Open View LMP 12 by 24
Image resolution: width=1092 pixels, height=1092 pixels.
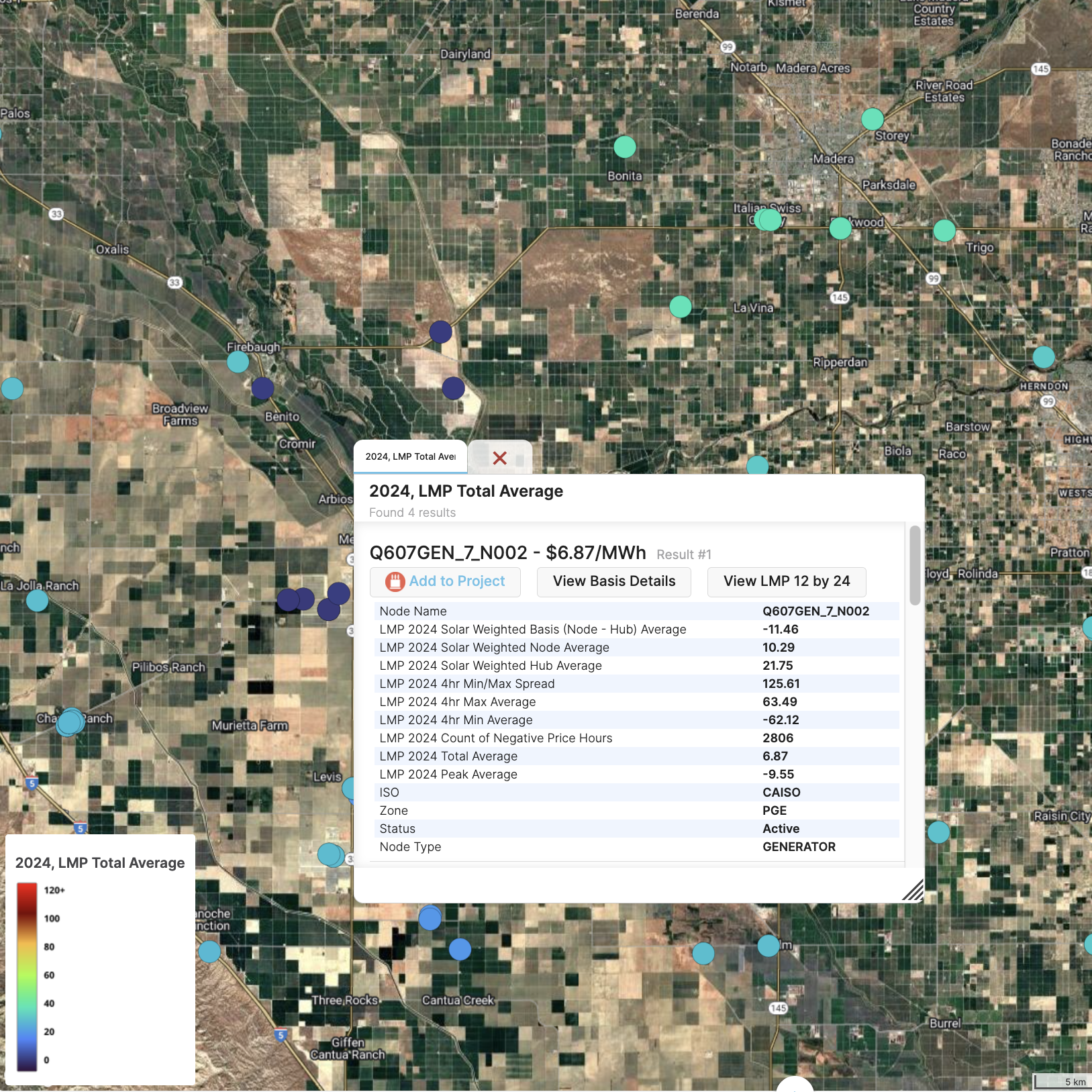[786, 581]
